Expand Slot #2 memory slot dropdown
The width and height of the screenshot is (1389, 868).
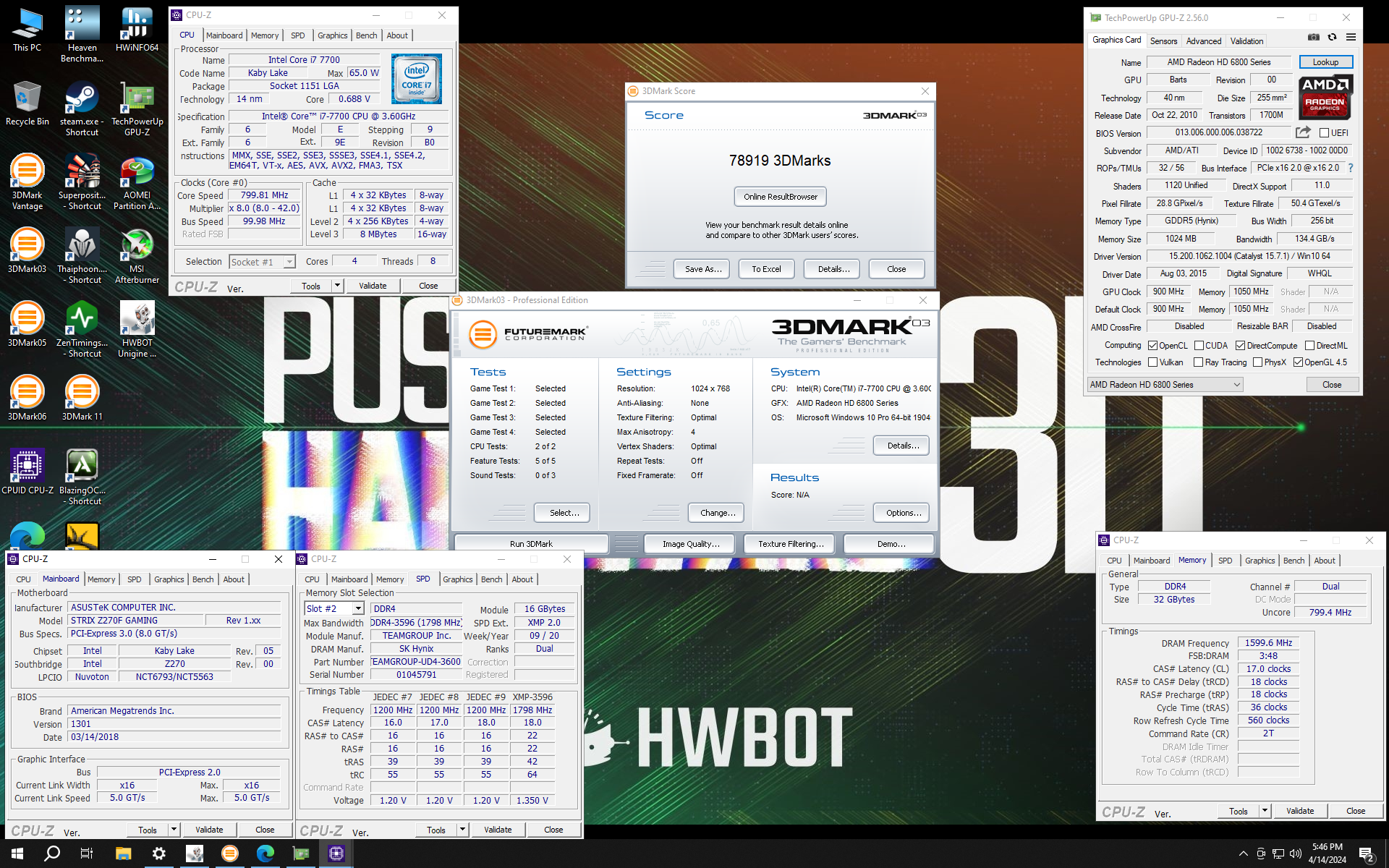(357, 609)
